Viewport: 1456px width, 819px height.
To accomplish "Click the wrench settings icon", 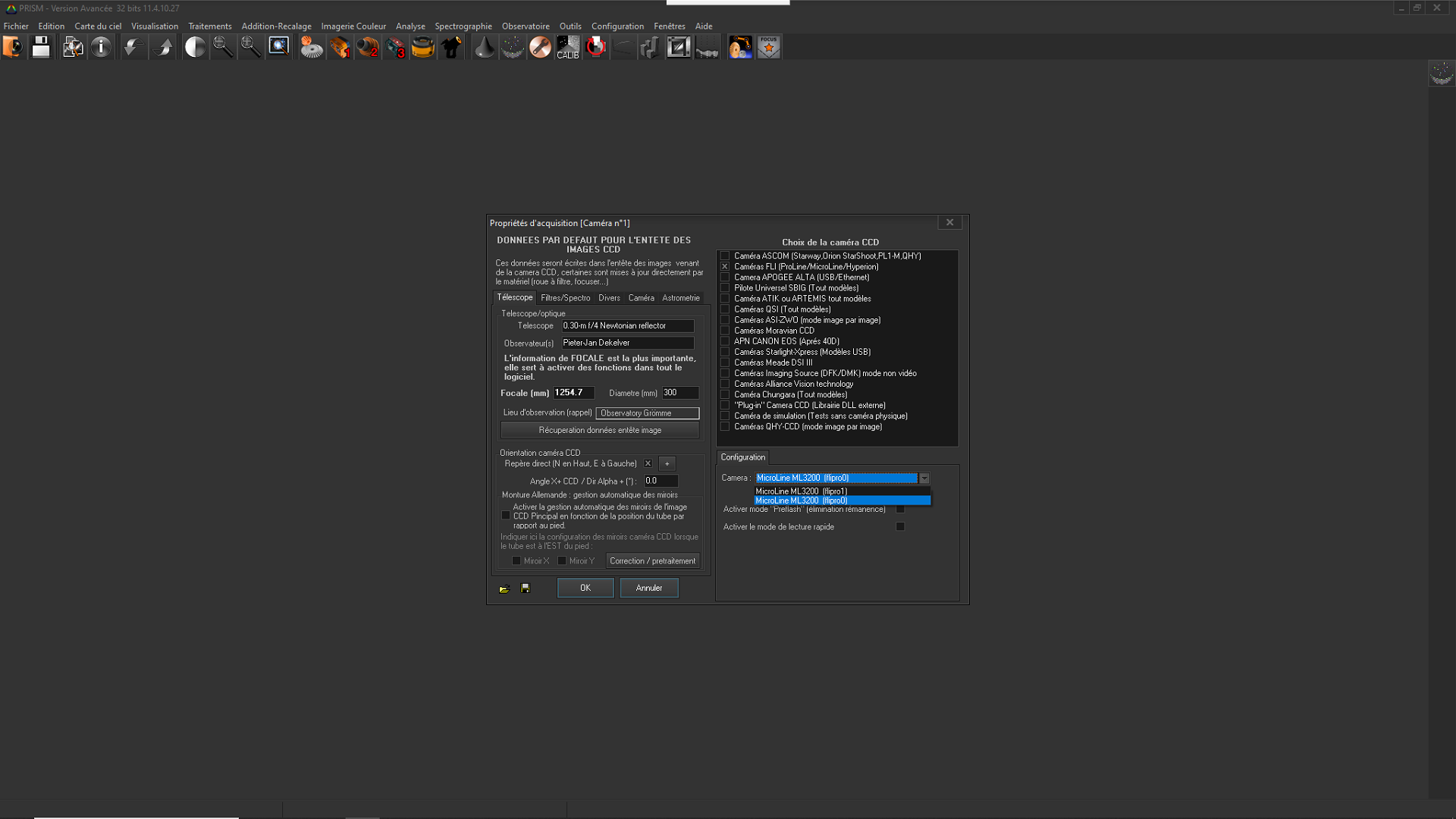I will pyautogui.click(x=540, y=47).
